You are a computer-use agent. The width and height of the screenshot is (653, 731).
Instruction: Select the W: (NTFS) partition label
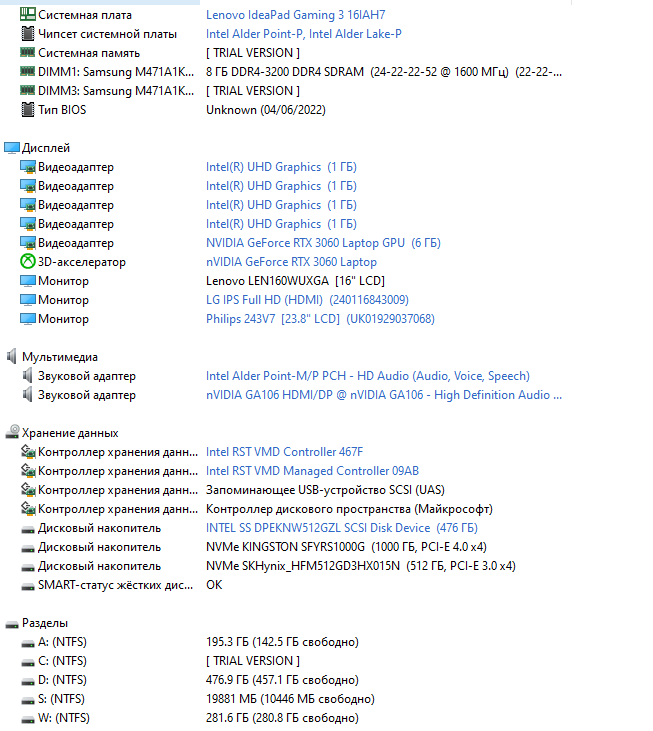click(x=64, y=718)
